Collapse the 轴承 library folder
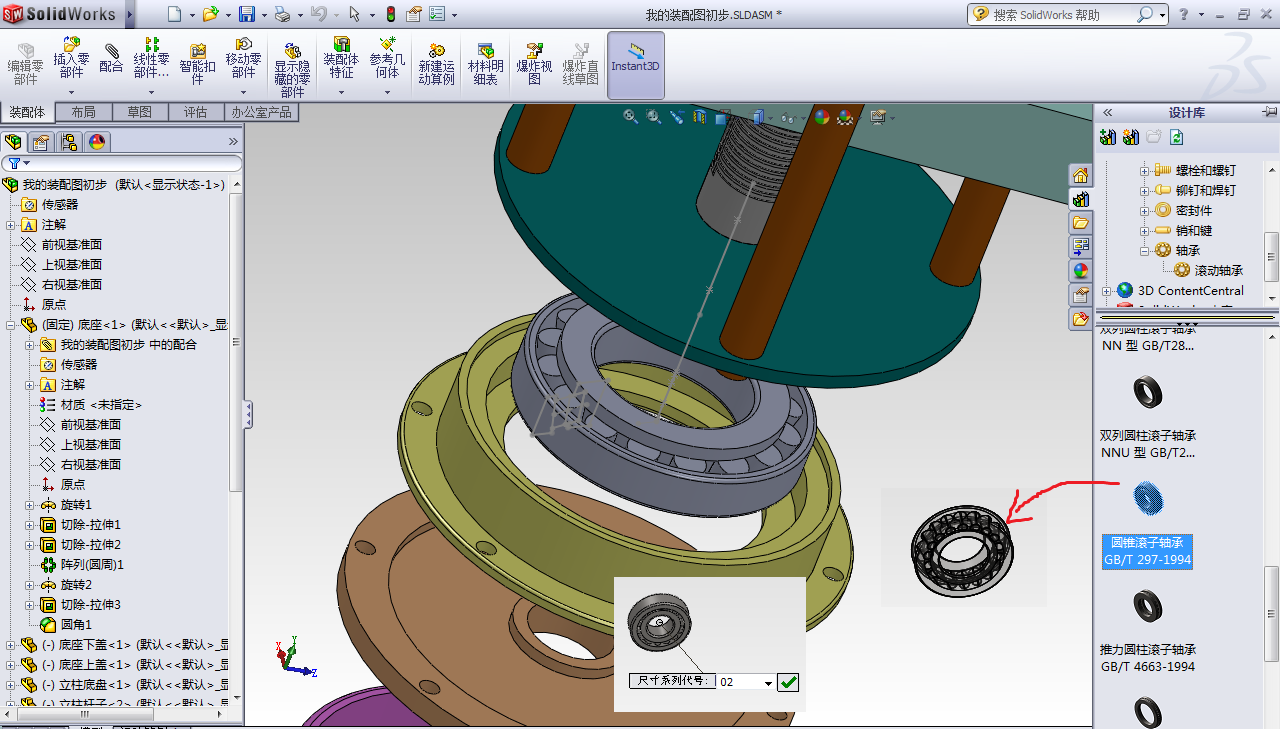Image resolution: width=1280 pixels, height=729 pixels. [x=1145, y=250]
